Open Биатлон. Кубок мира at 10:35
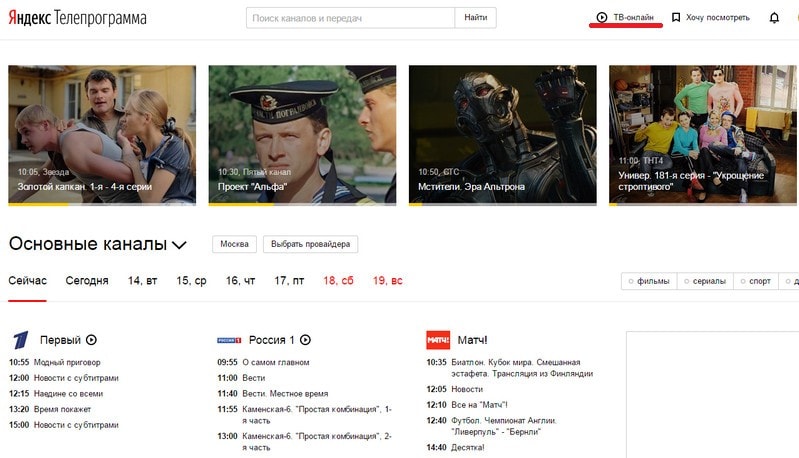 click(522, 368)
